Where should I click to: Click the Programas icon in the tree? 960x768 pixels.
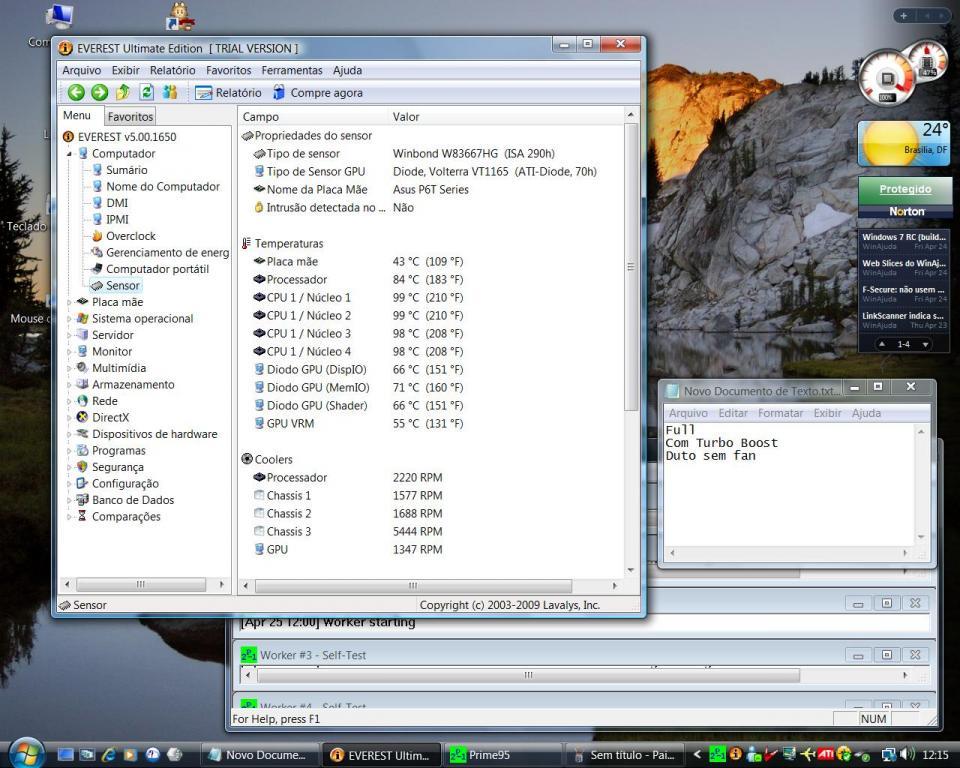tap(82, 451)
